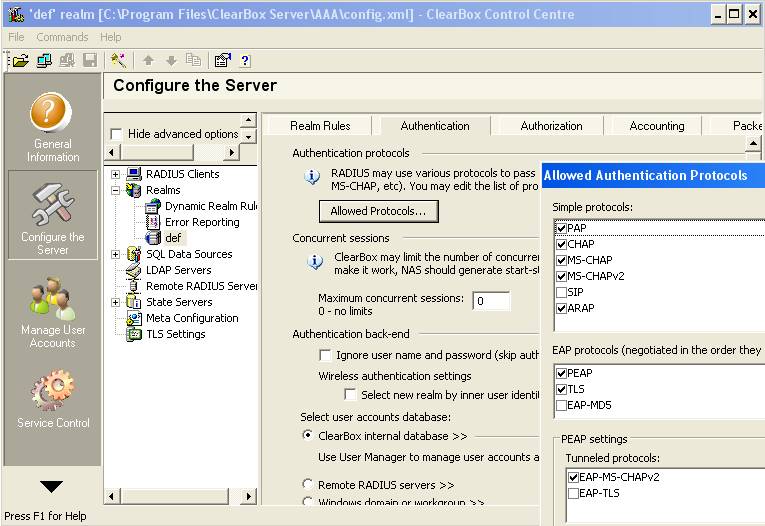Check Select new realm by inner identity
This screenshot has height=526, width=765.
[350, 394]
